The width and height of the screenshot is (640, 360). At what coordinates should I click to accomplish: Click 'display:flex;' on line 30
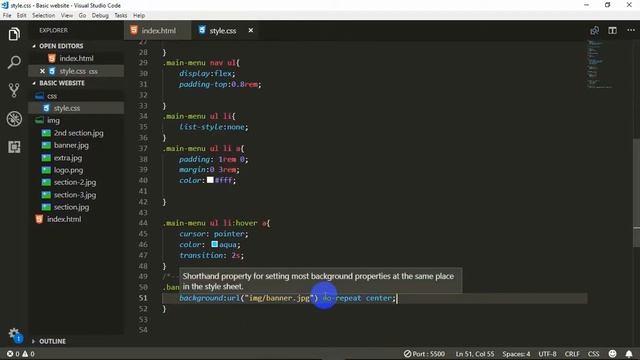coord(207,73)
